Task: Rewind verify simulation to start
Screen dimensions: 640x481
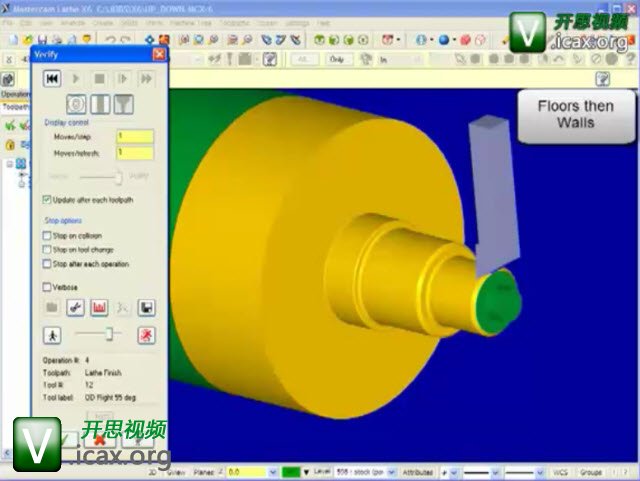Action: point(52,78)
